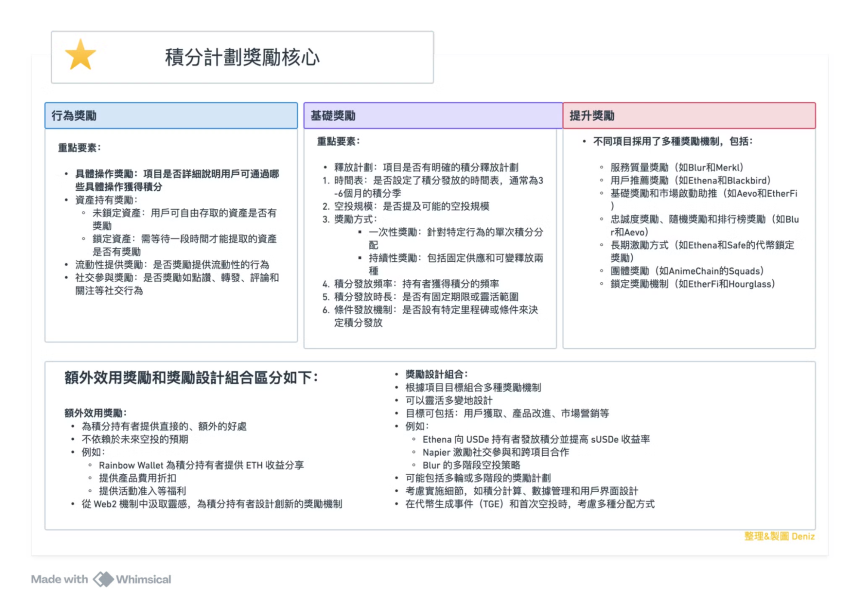Click the 具體操作獎勵 bullet text

click(177, 180)
